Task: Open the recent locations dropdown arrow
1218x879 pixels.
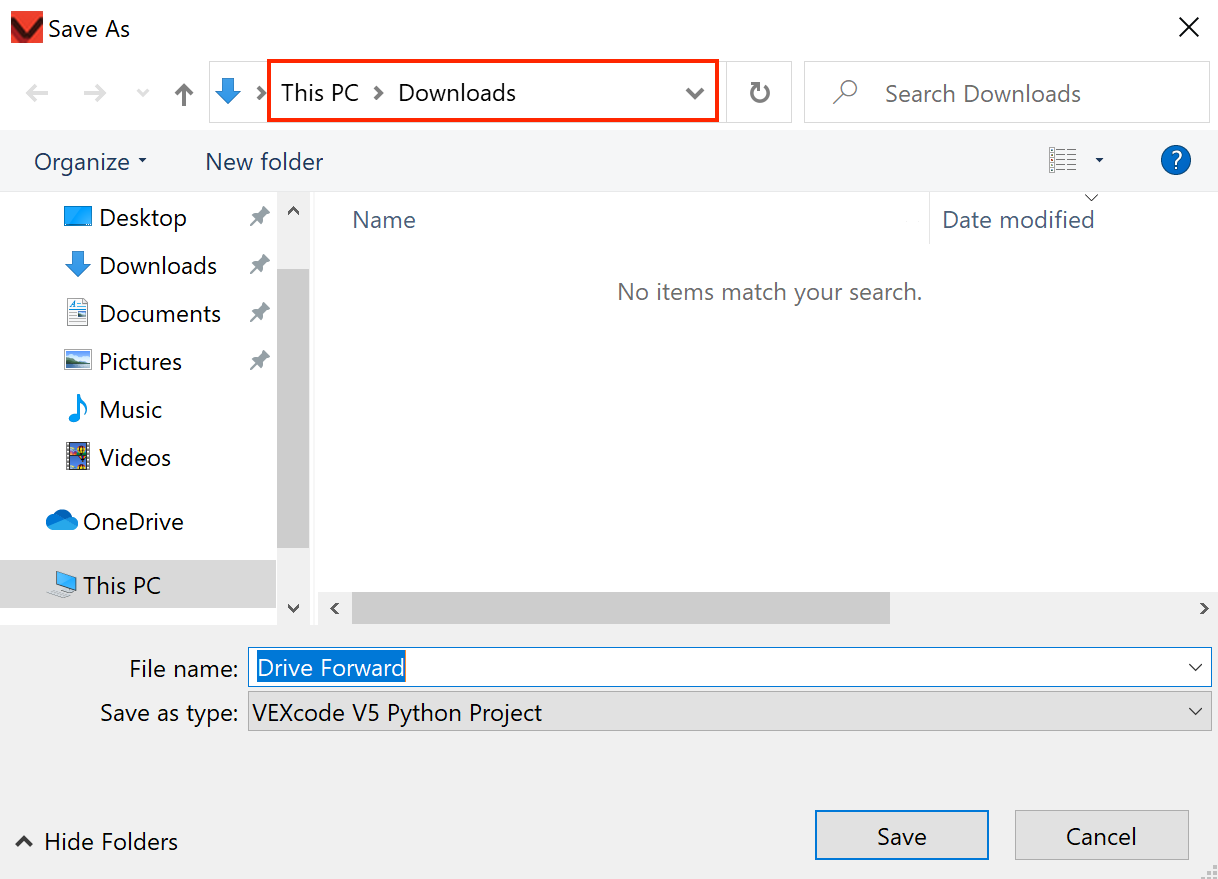Action: [143, 93]
